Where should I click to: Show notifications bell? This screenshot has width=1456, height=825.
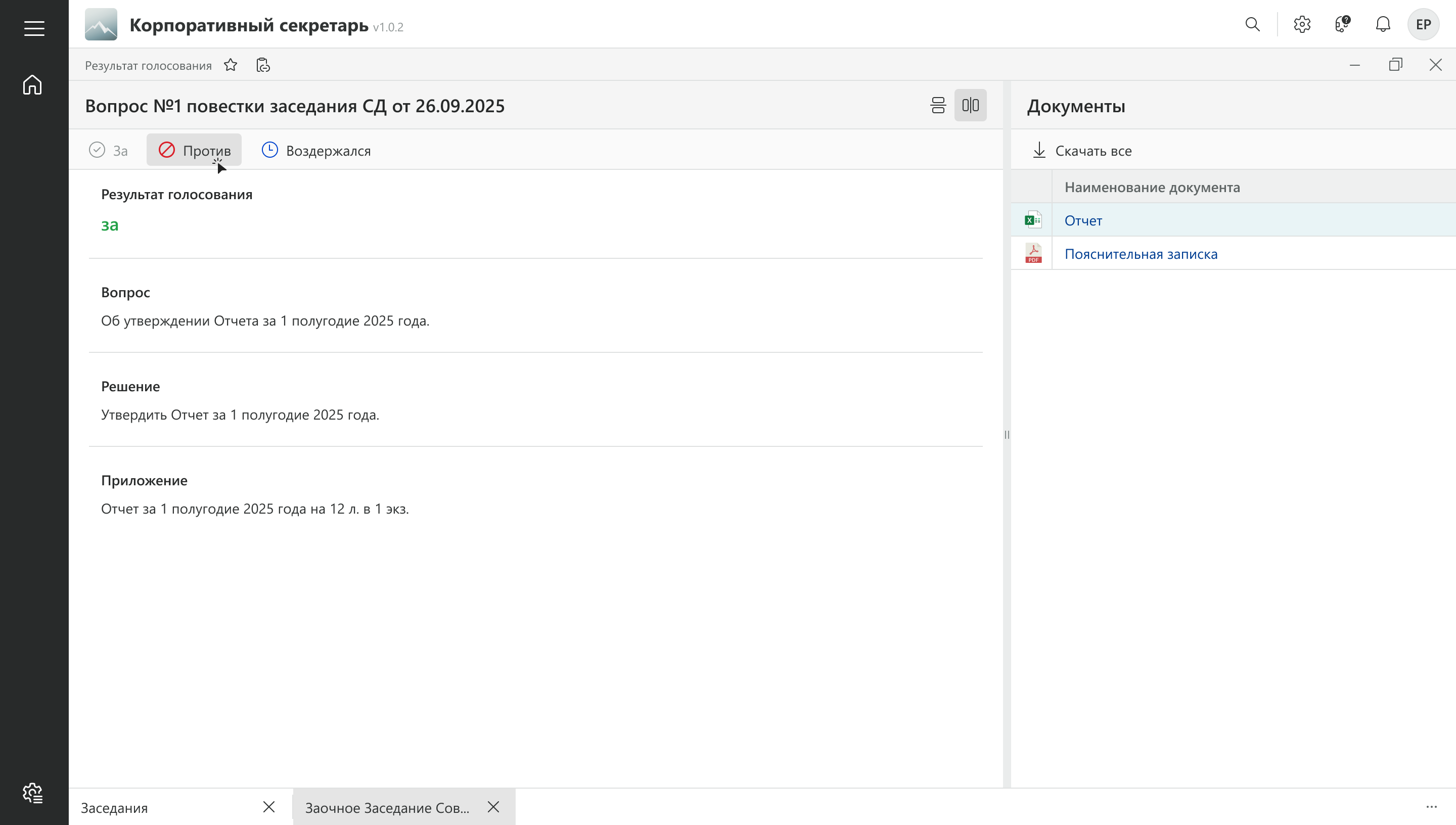pyautogui.click(x=1383, y=24)
